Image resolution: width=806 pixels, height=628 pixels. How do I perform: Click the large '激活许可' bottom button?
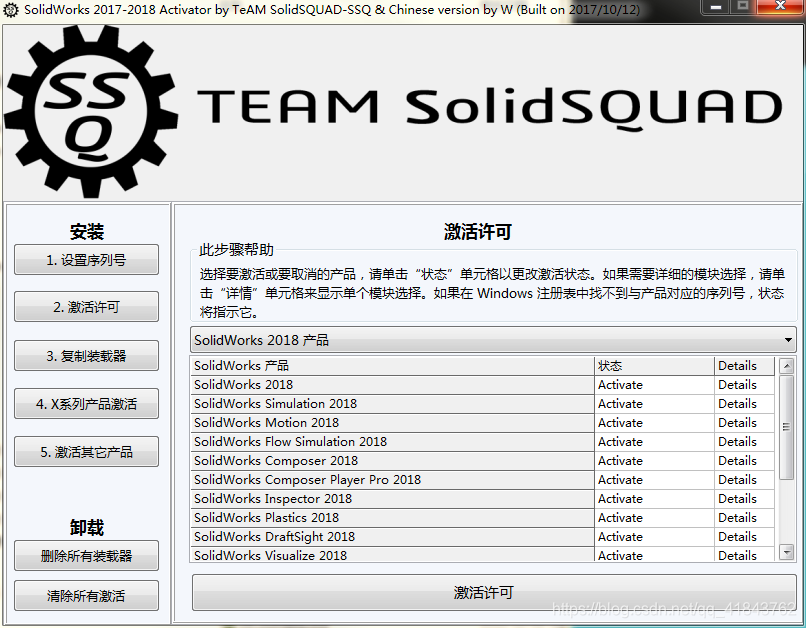pyautogui.click(x=494, y=593)
